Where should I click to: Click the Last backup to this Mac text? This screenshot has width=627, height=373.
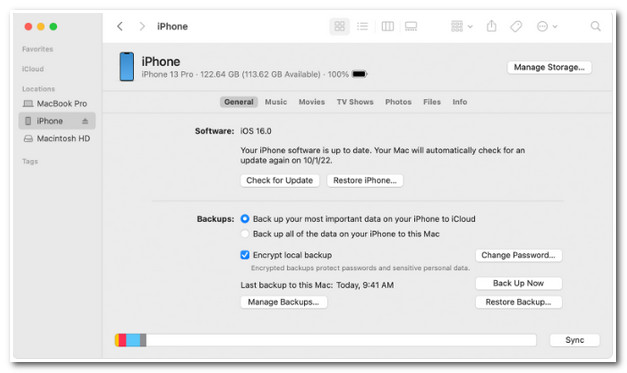[x=317, y=285]
